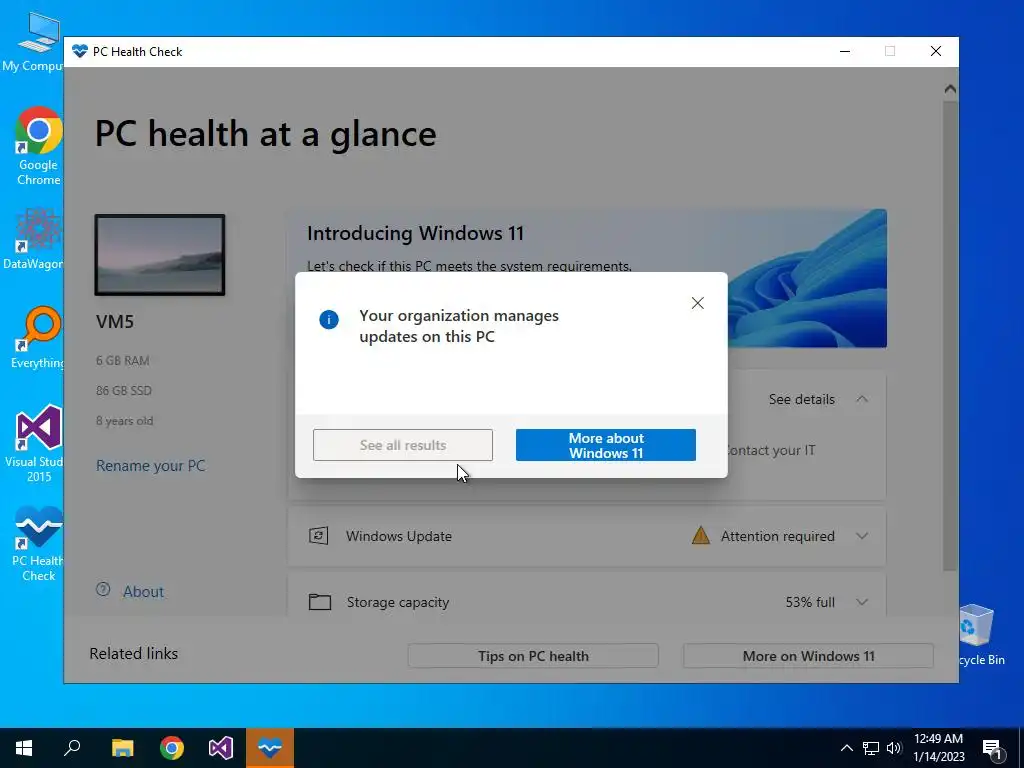1024x768 pixels.
Task: Open the notification center icon
Action: coord(993,750)
